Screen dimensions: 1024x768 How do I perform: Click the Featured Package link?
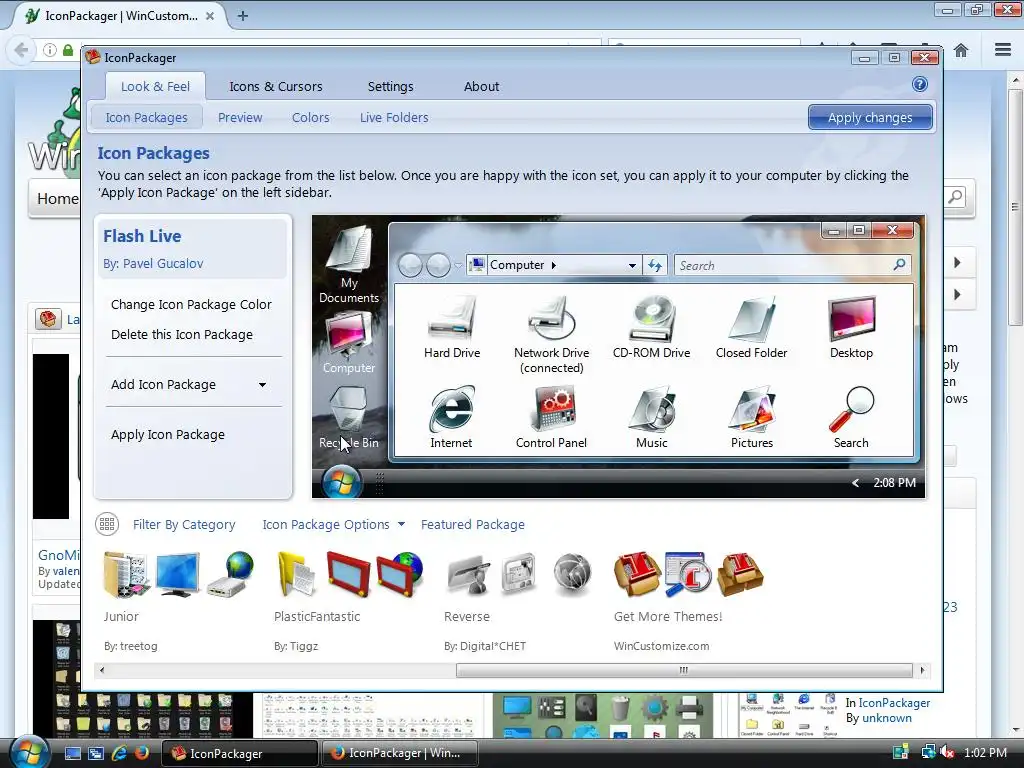pyautogui.click(x=473, y=524)
